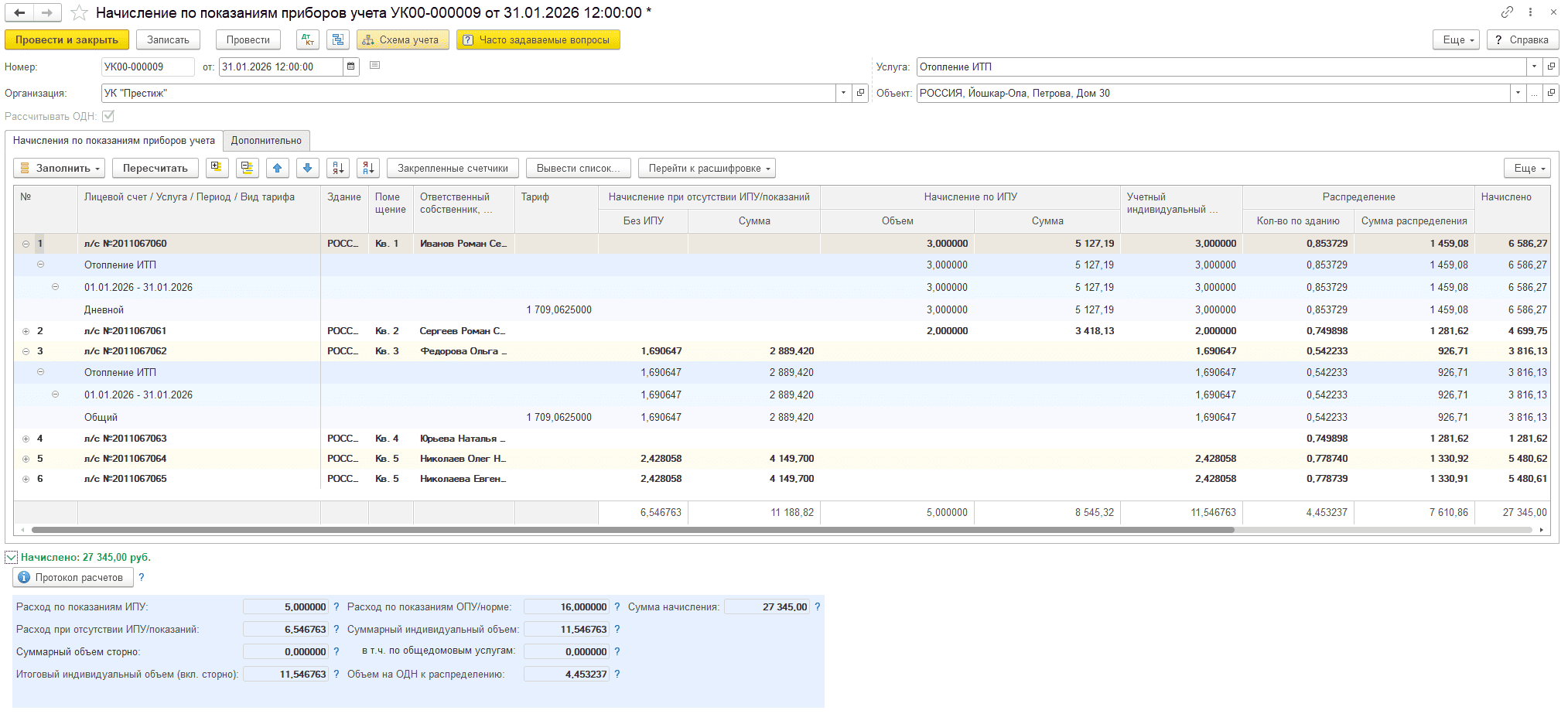
Task: Sort list ascending A-Я
Action: click(338, 168)
